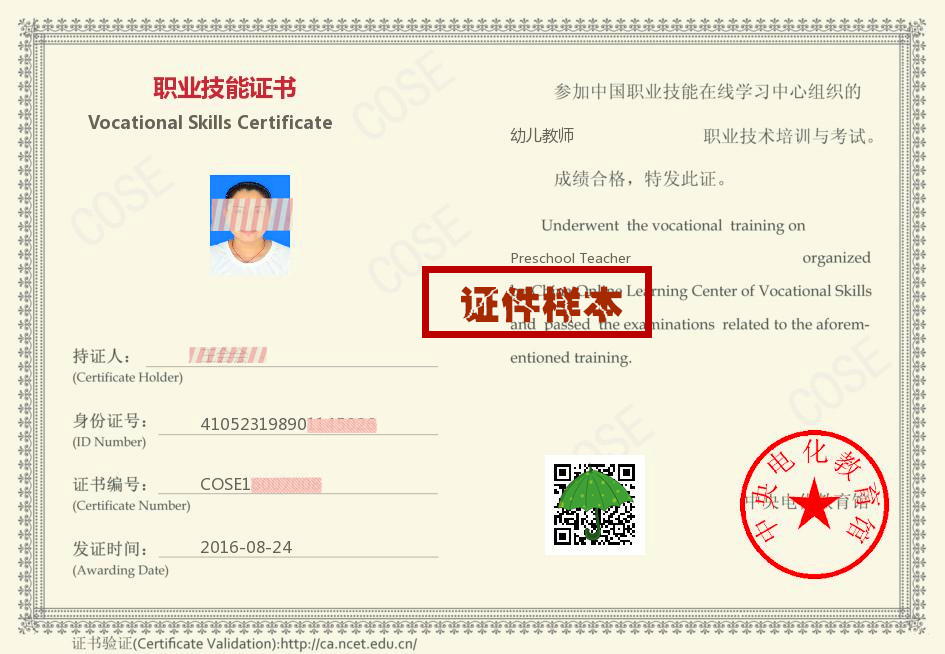
Task: Click the red 证件样本 sample stamp
Action: coord(537,302)
